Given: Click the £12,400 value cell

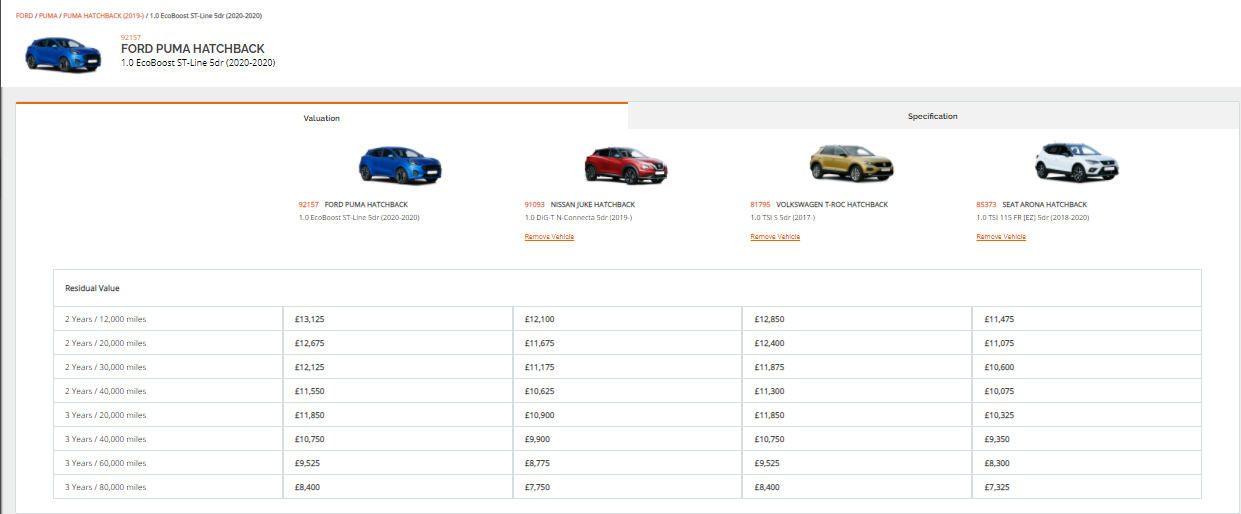Looking at the screenshot, I should click(857, 343).
